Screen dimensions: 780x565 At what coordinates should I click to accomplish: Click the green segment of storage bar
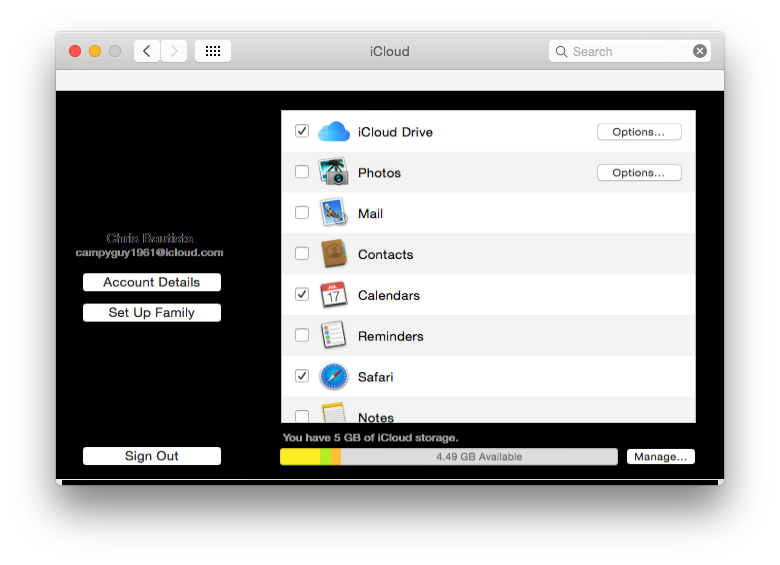pyautogui.click(x=325, y=457)
